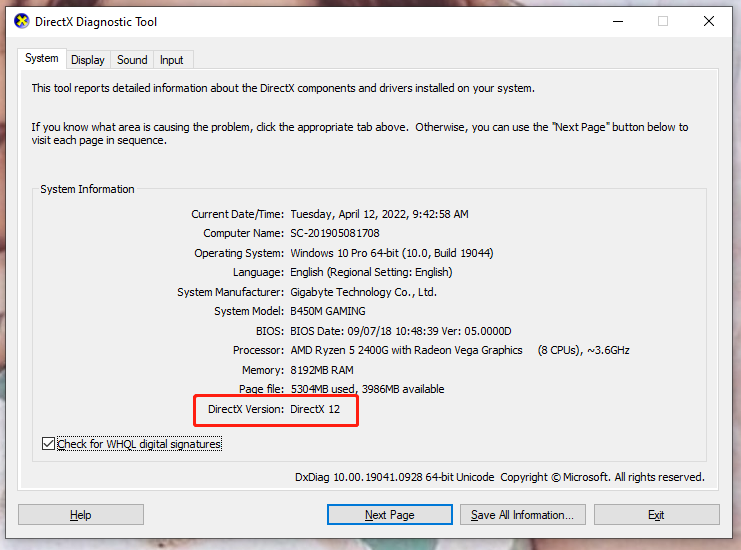The image size is (741, 550).
Task: Click the 'DirectX 12' version value
Action: point(315,409)
